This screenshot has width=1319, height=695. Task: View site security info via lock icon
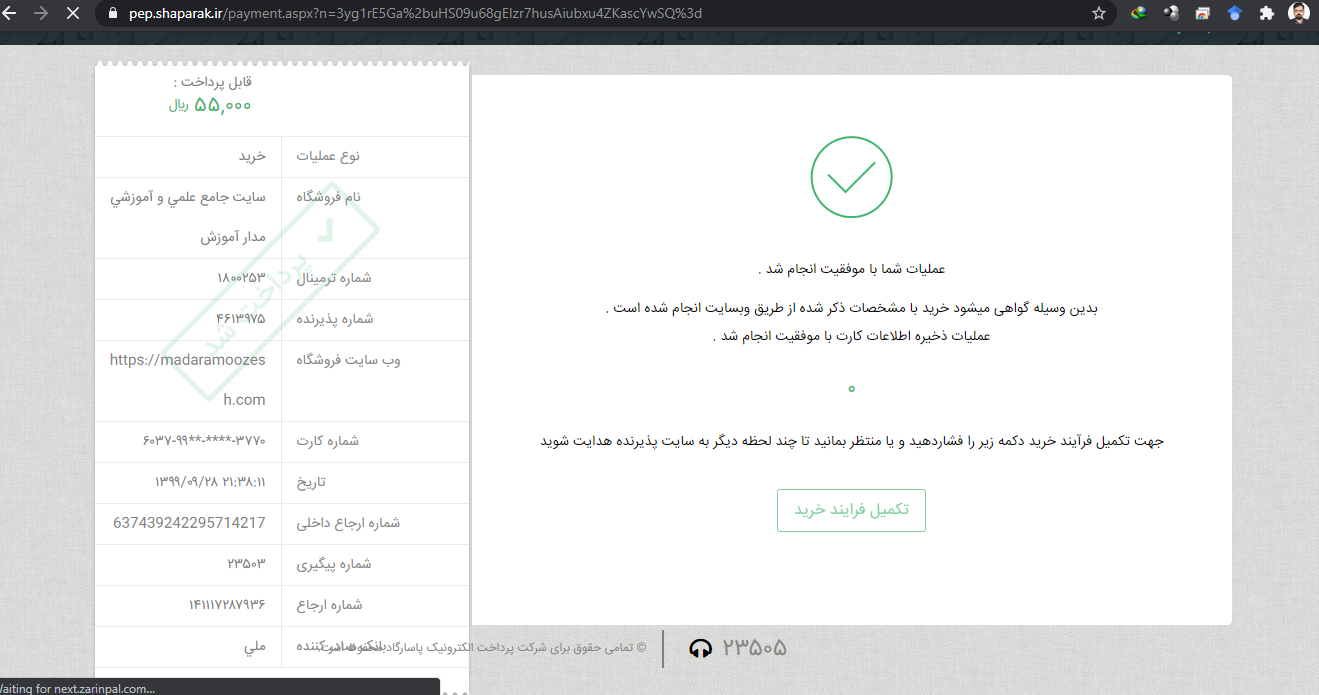click(x=112, y=14)
